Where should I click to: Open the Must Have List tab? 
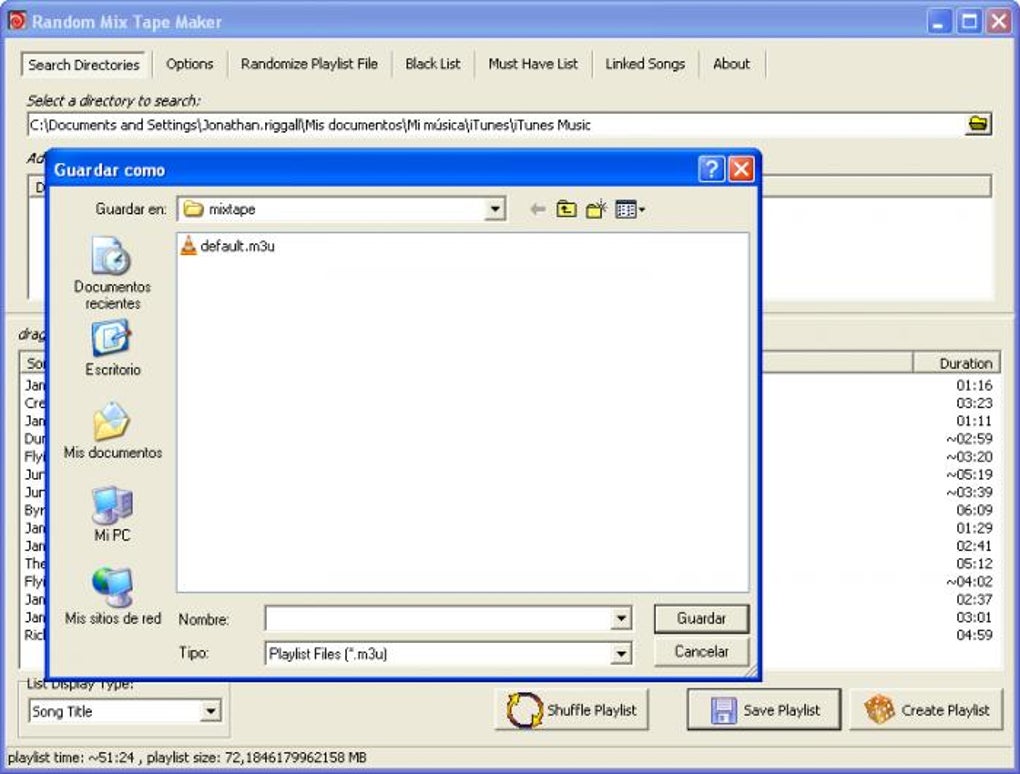533,64
